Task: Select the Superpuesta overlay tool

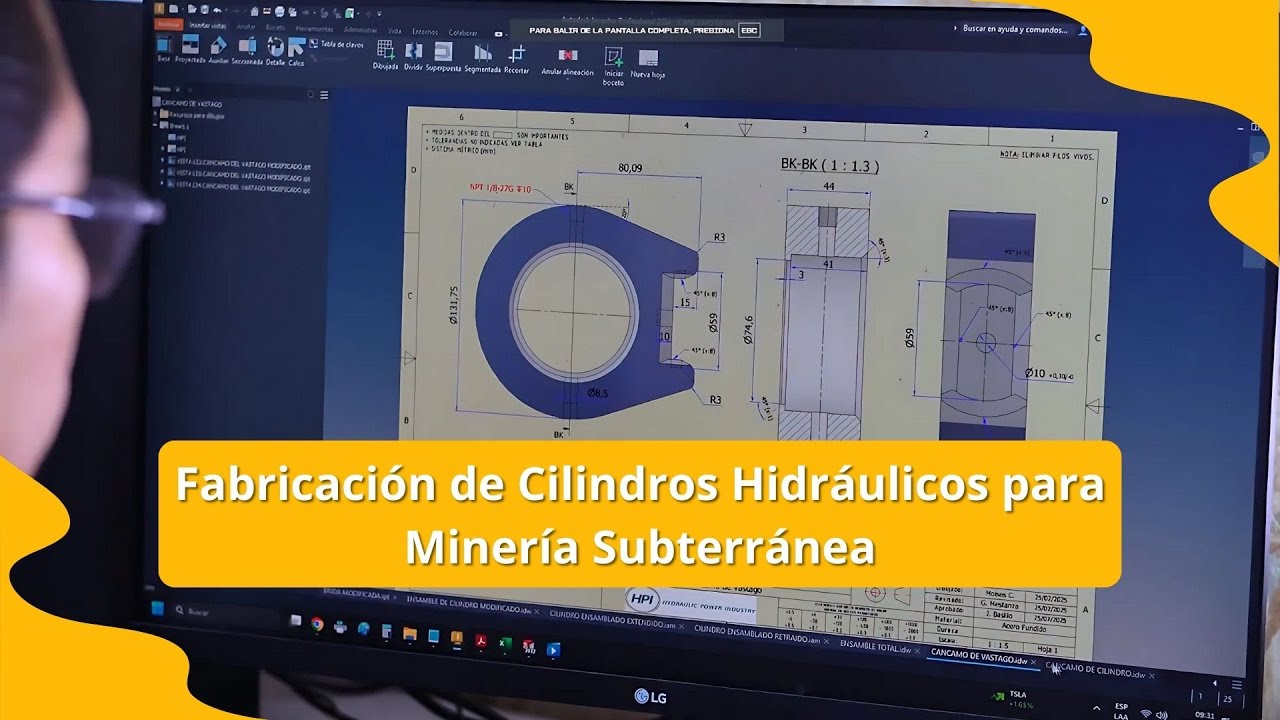Action: click(443, 57)
